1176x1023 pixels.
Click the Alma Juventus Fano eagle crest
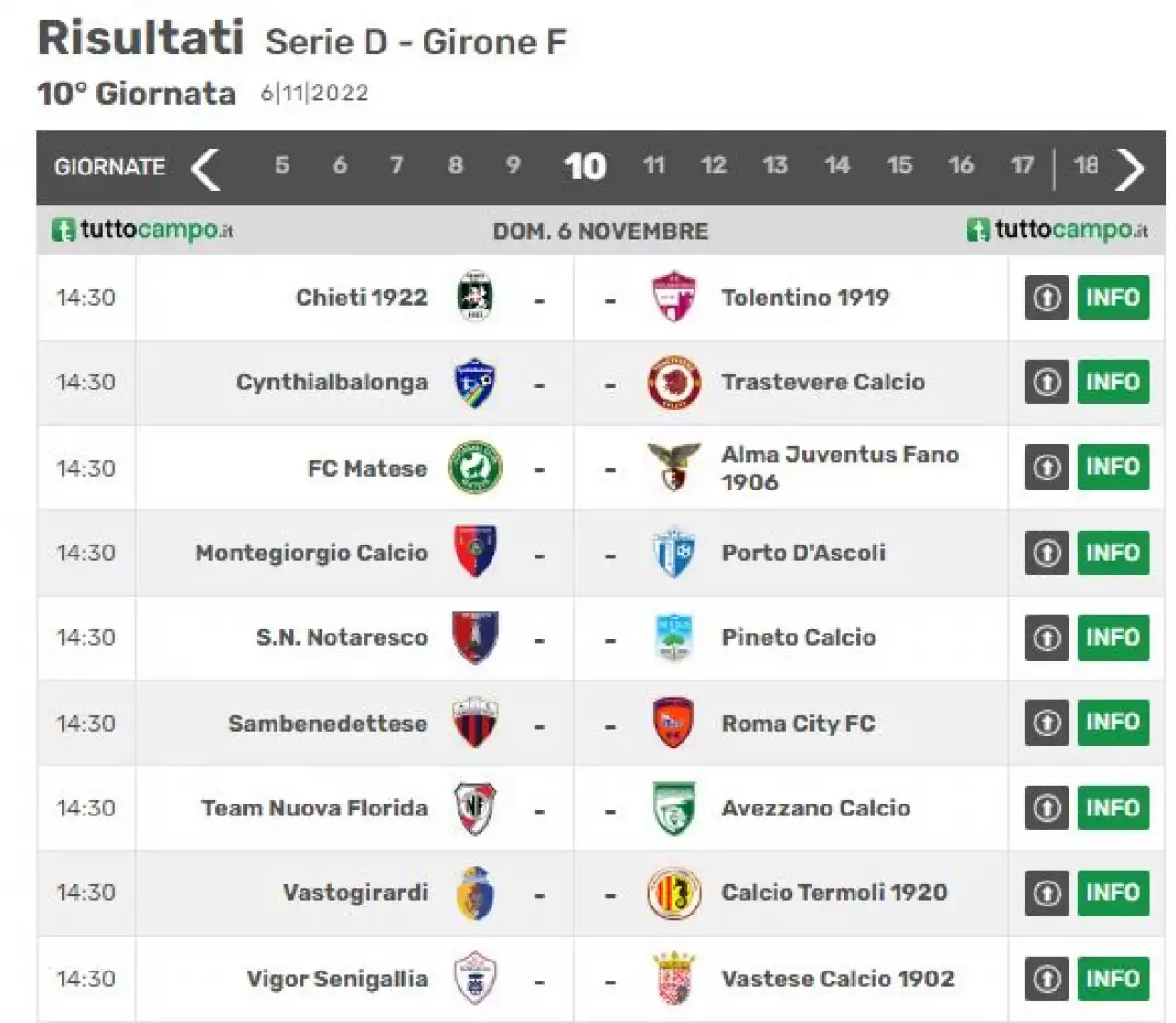[674, 467]
